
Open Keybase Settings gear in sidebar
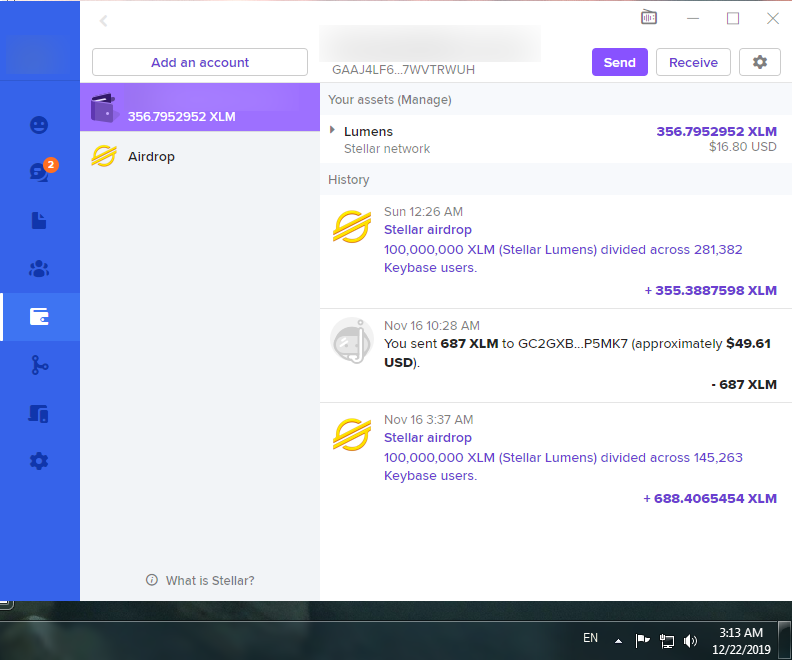point(39,461)
